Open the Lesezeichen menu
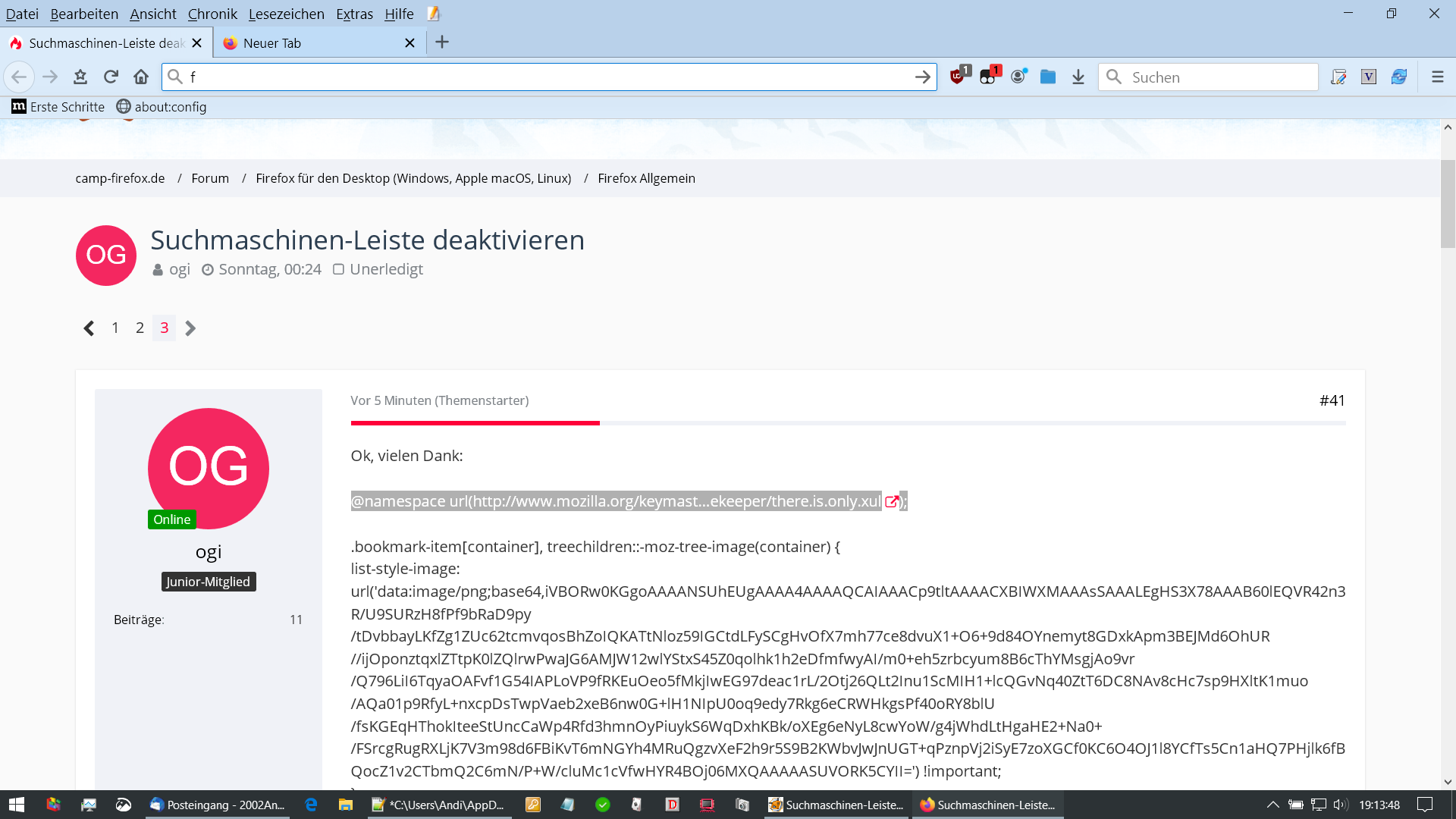This screenshot has height=819, width=1456. tap(286, 14)
